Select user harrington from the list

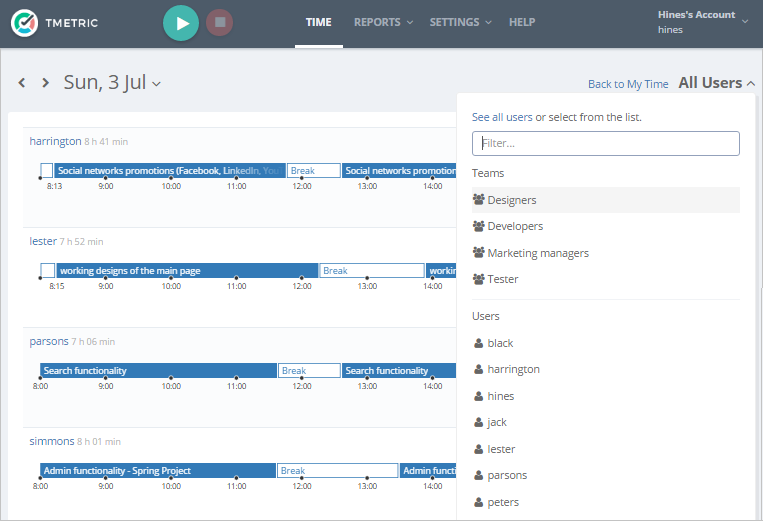coord(606,369)
